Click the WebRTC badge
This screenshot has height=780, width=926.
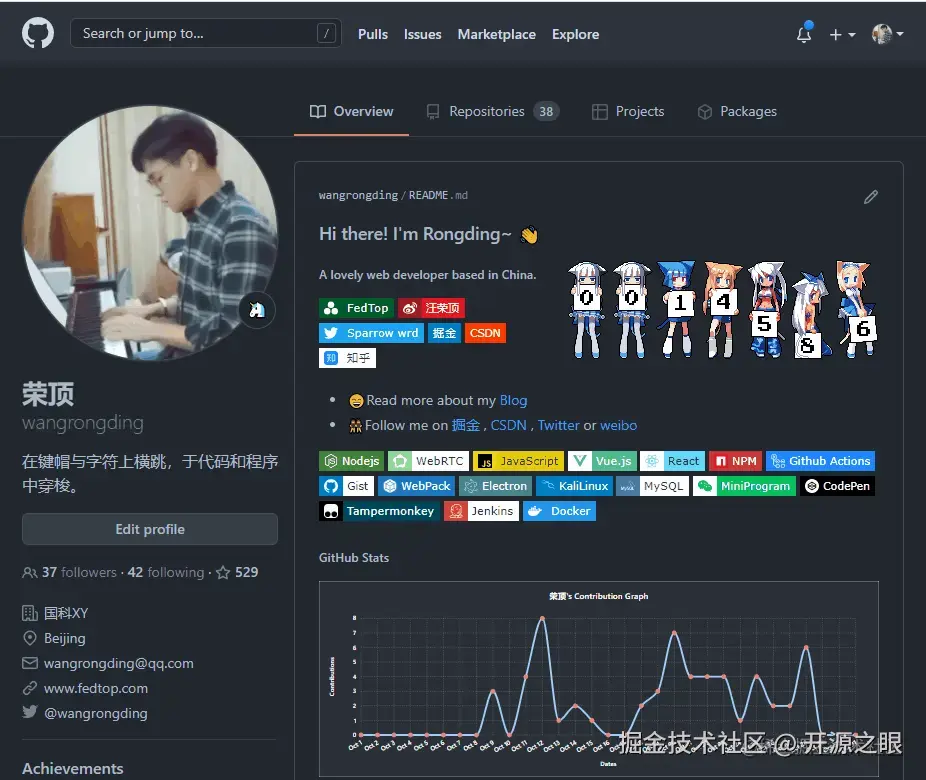click(428, 461)
